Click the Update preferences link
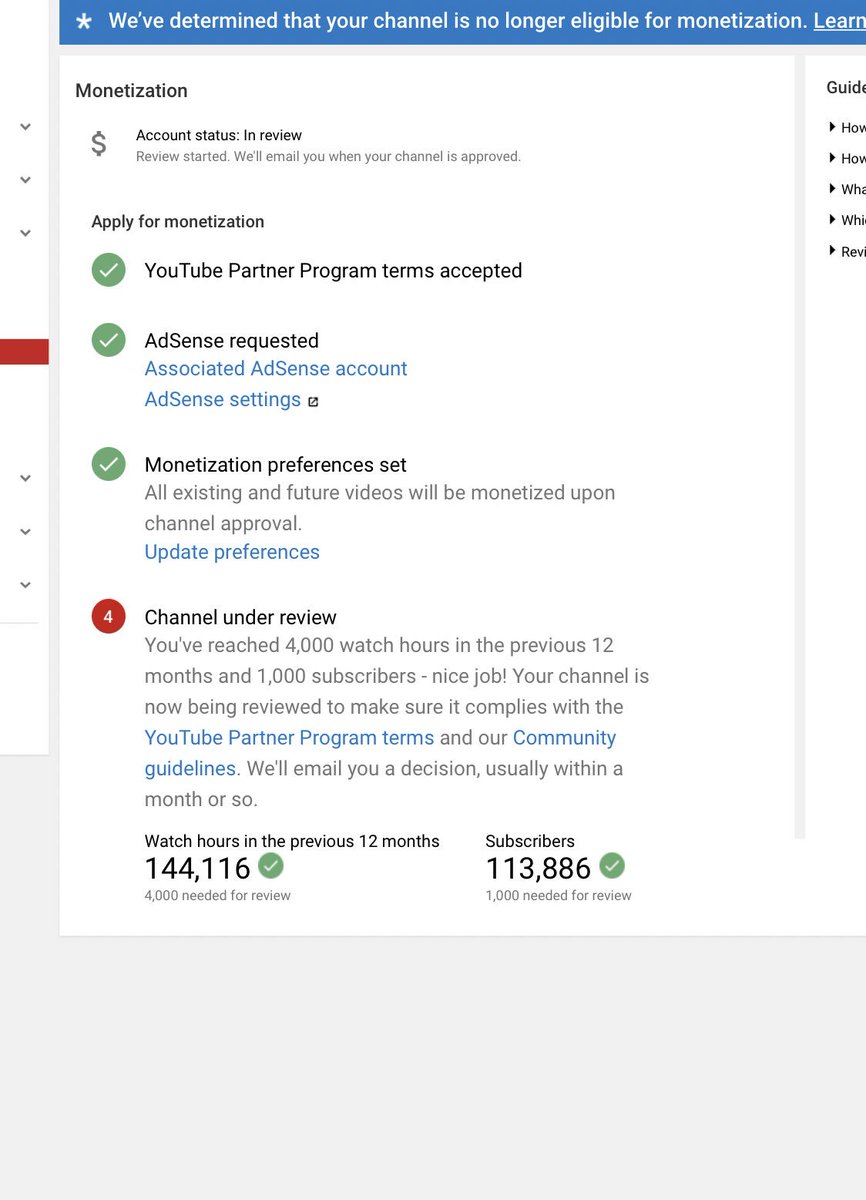866x1200 pixels. point(232,552)
